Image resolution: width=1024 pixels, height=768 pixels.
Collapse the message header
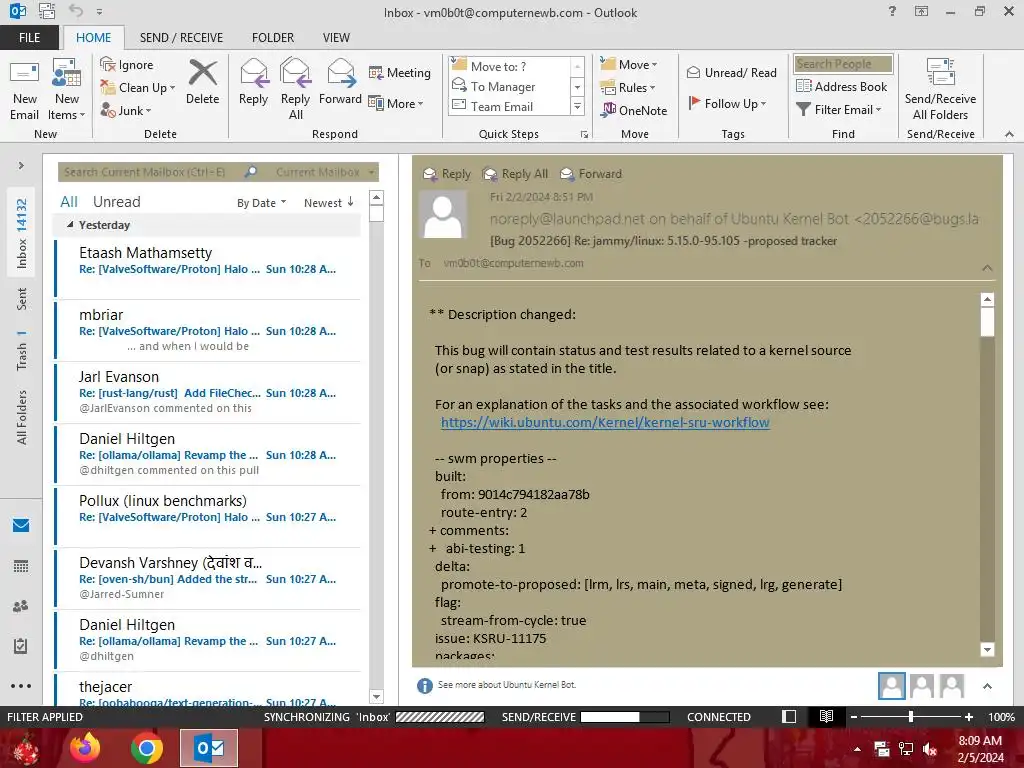(987, 268)
